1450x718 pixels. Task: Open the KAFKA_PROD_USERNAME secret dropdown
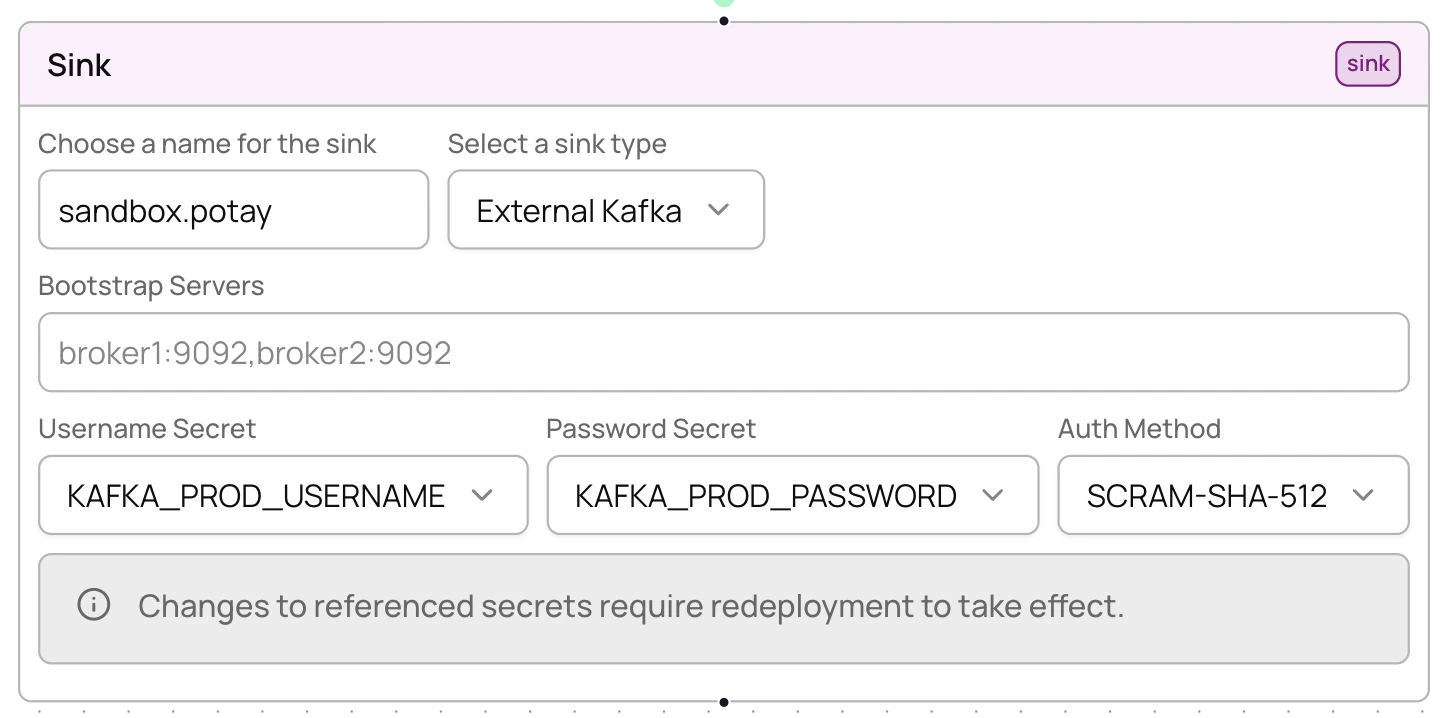click(283, 495)
